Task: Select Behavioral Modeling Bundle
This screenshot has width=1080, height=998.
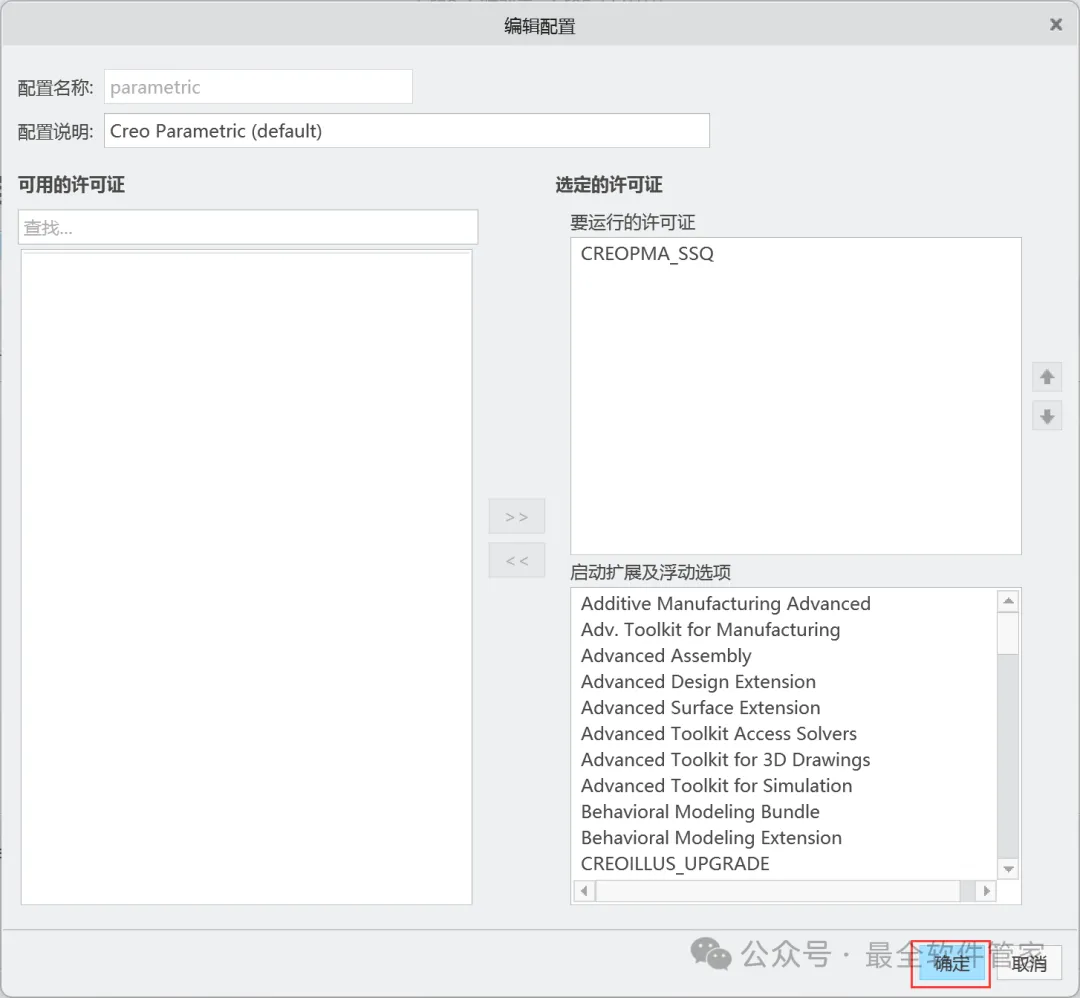Action: (x=700, y=811)
